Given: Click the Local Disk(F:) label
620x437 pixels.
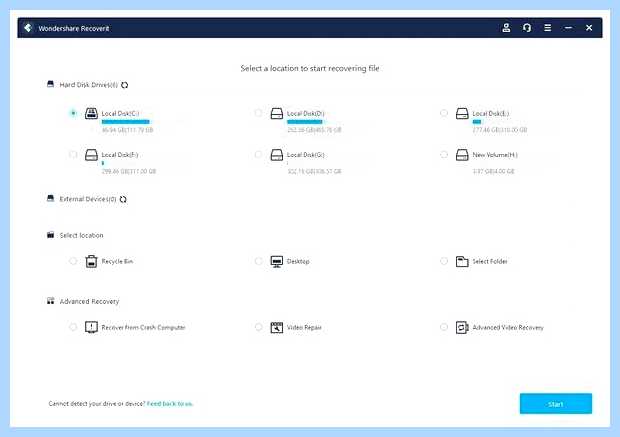Looking at the screenshot, I should pos(120,155).
